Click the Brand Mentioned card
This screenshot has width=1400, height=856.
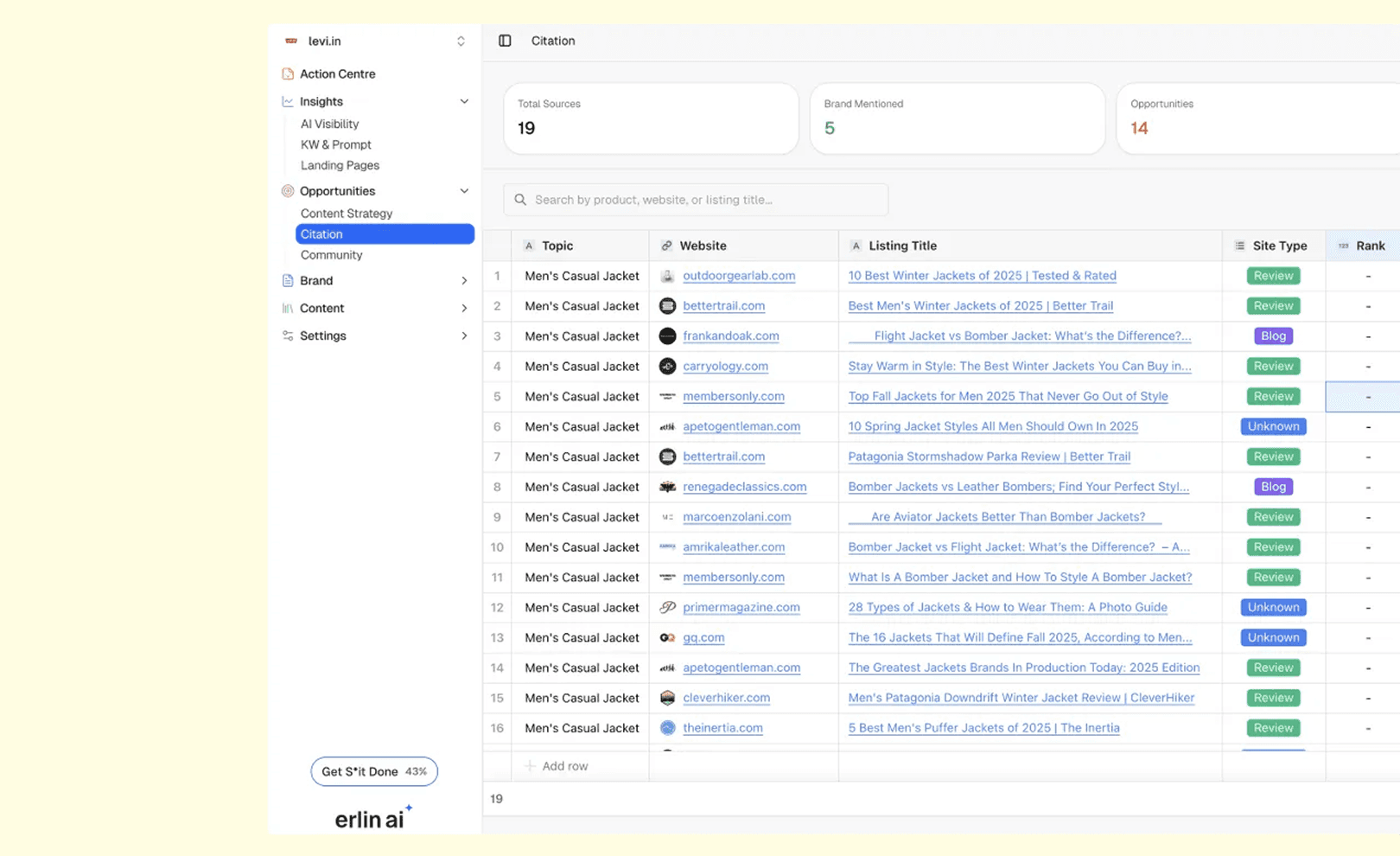958,118
